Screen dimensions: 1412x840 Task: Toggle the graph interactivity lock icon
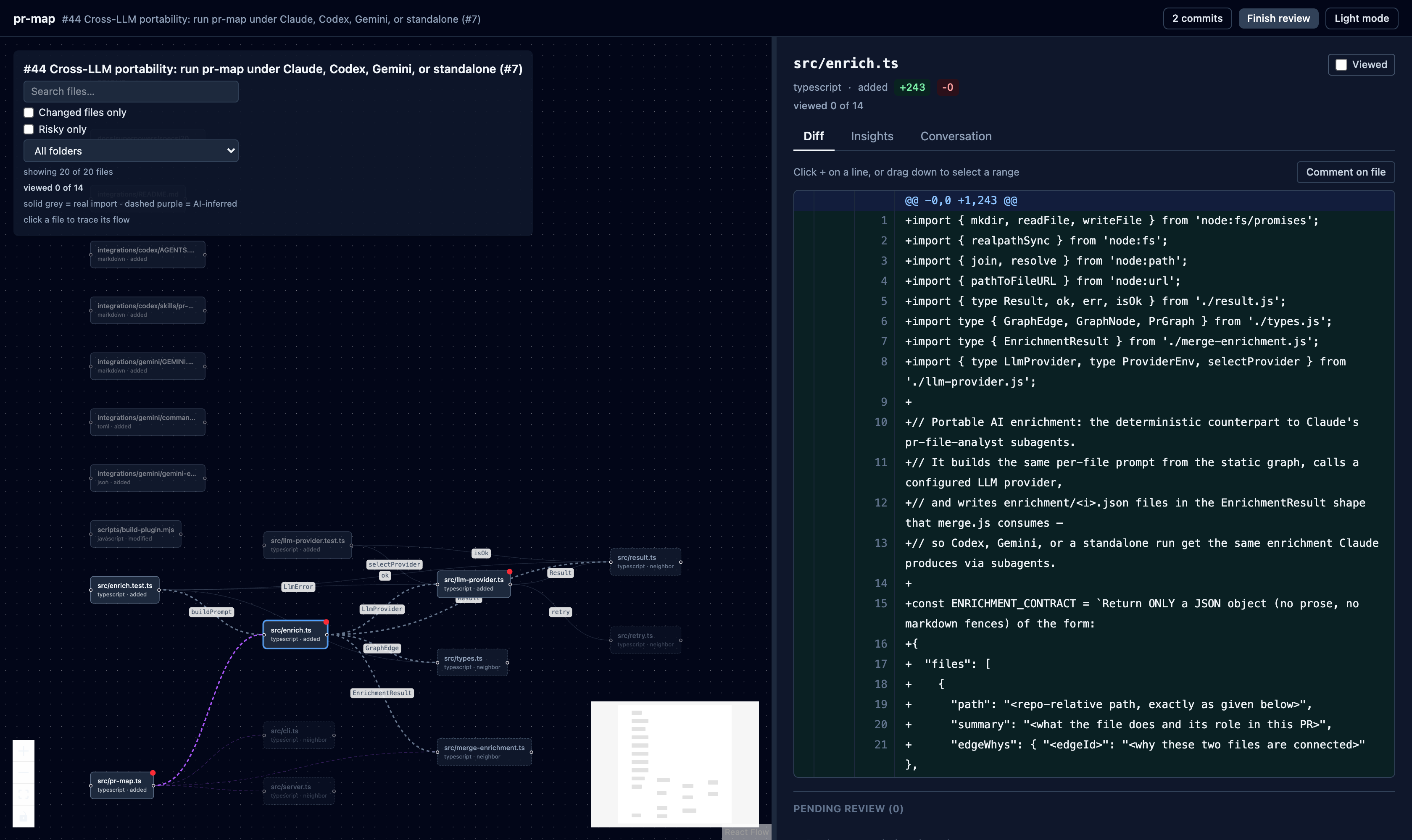(23, 816)
